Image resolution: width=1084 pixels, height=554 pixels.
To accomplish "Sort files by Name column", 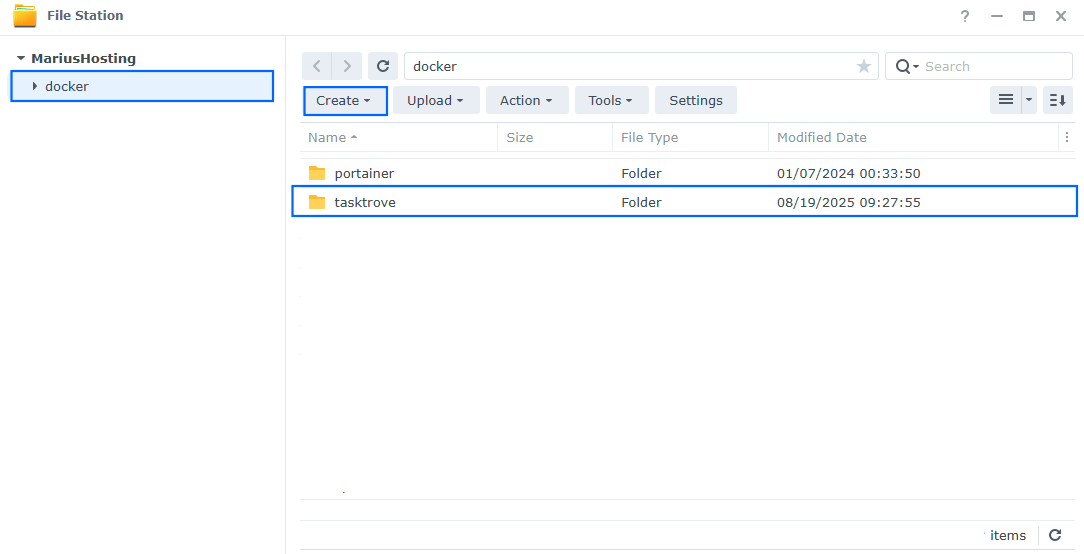I will pyautogui.click(x=399, y=138).
